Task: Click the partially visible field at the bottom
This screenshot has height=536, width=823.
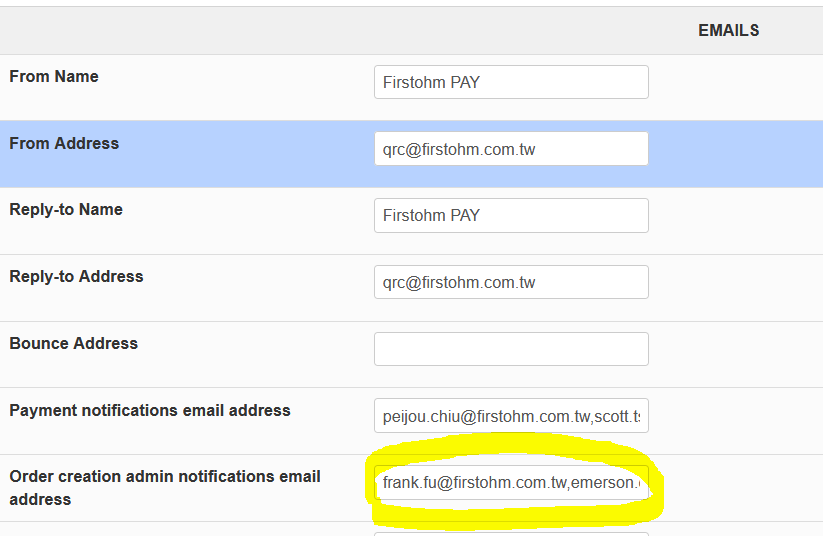Action: (x=511, y=533)
